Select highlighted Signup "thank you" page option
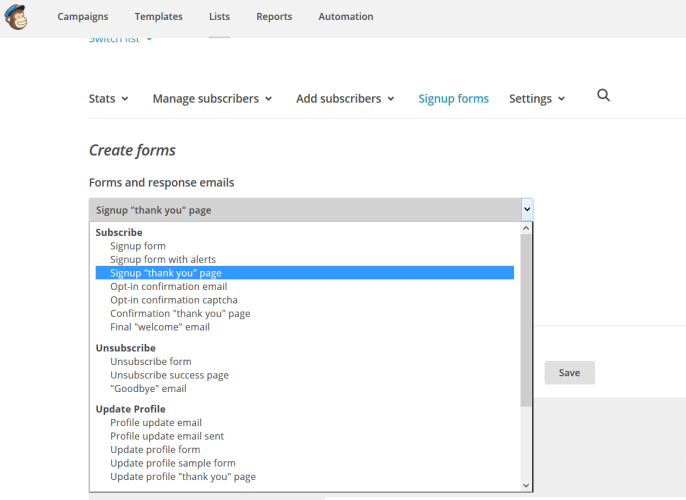Screen dimensions: 686x500 tap(304, 273)
